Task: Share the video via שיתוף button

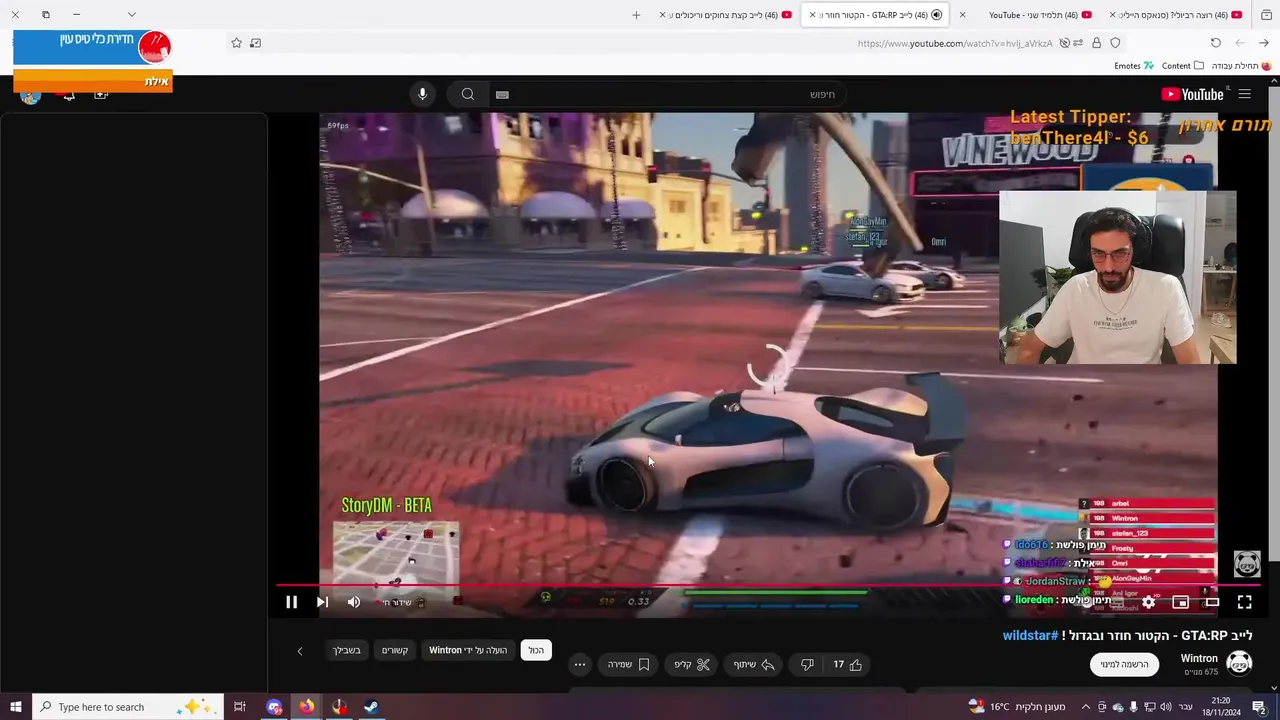Action: pyautogui.click(x=754, y=664)
